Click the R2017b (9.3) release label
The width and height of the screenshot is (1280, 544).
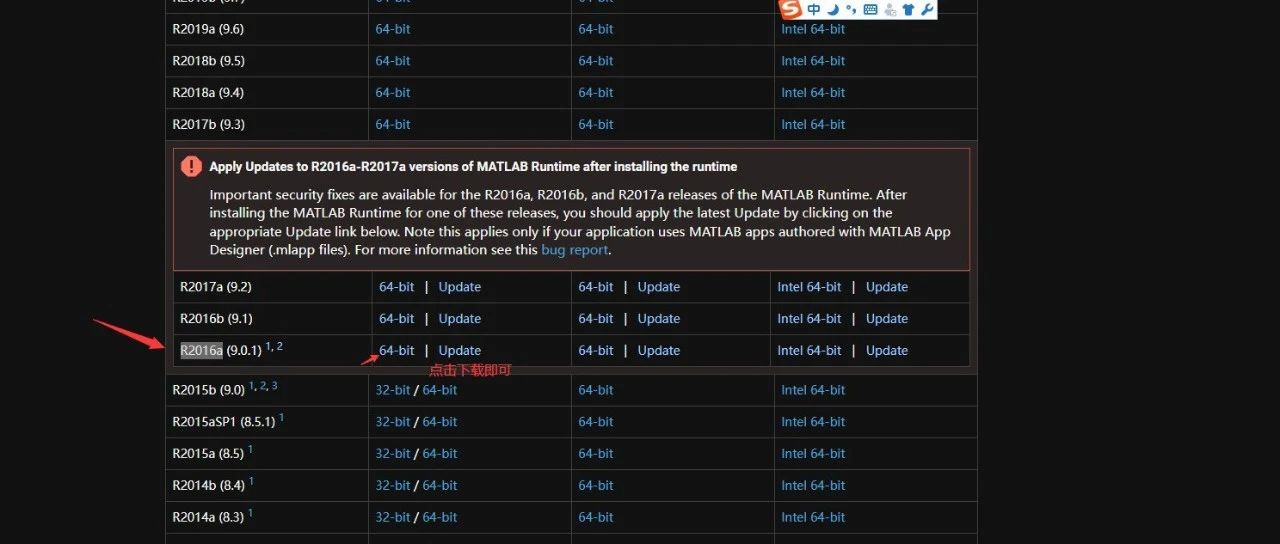point(208,125)
